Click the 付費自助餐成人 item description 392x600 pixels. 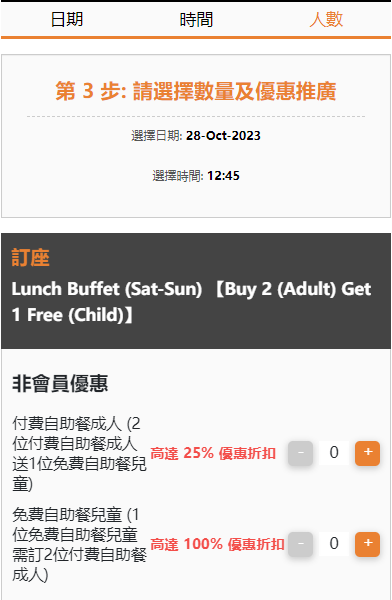click(79, 453)
